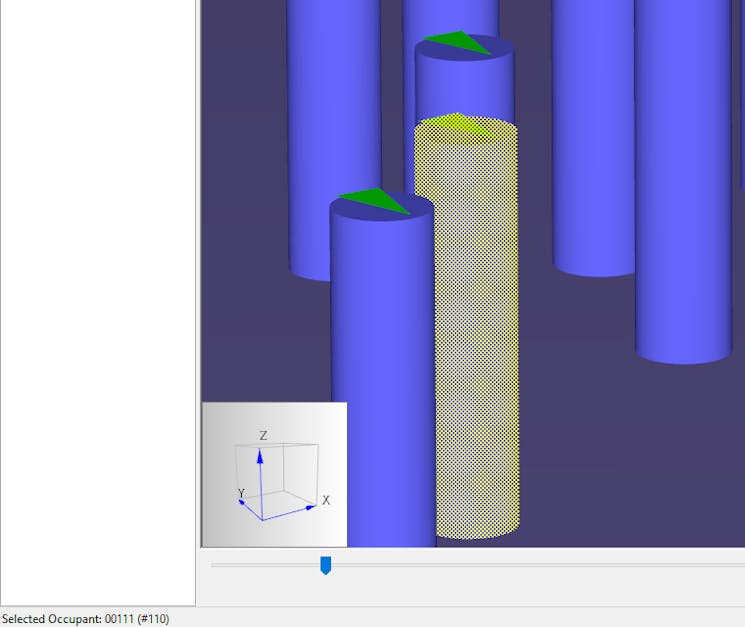Click green arrow atop front-left blue cylinder
The width and height of the screenshot is (745, 627).
[x=374, y=199]
